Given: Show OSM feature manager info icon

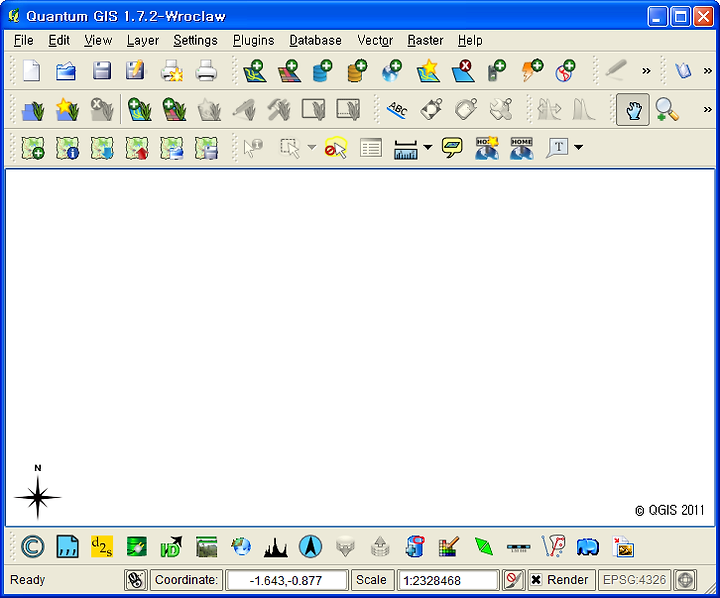Looking at the screenshot, I should [68, 148].
